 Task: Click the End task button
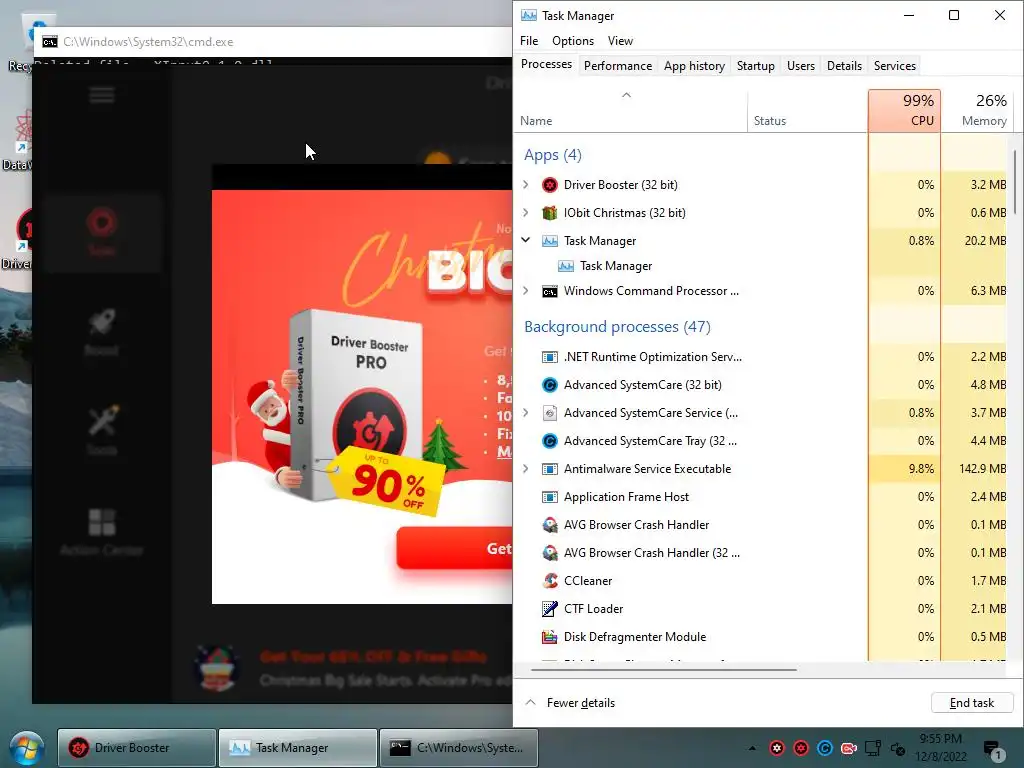pyautogui.click(x=972, y=703)
